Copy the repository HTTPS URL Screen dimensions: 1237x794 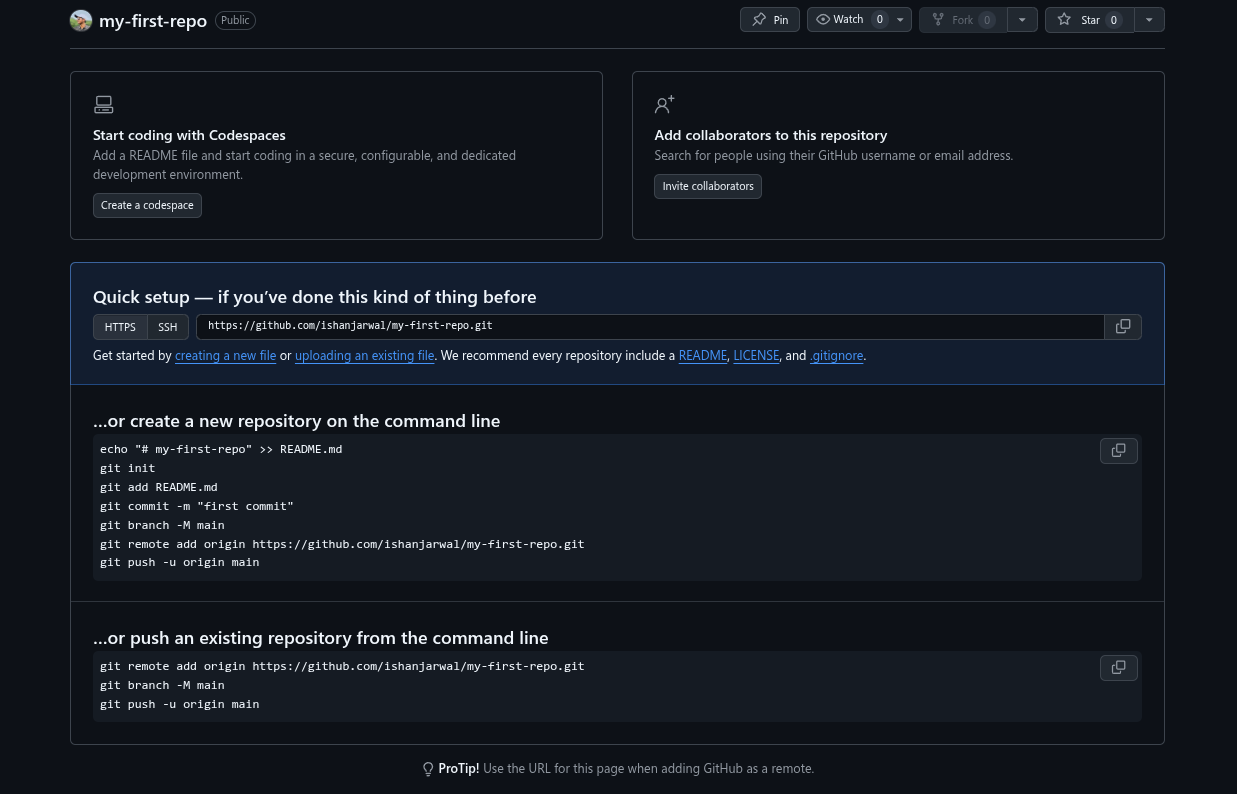click(1123, 327)
